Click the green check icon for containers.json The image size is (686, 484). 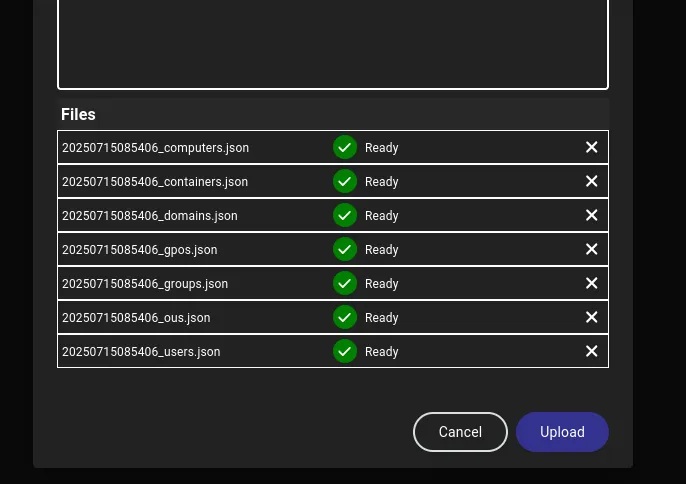point(345,182)
